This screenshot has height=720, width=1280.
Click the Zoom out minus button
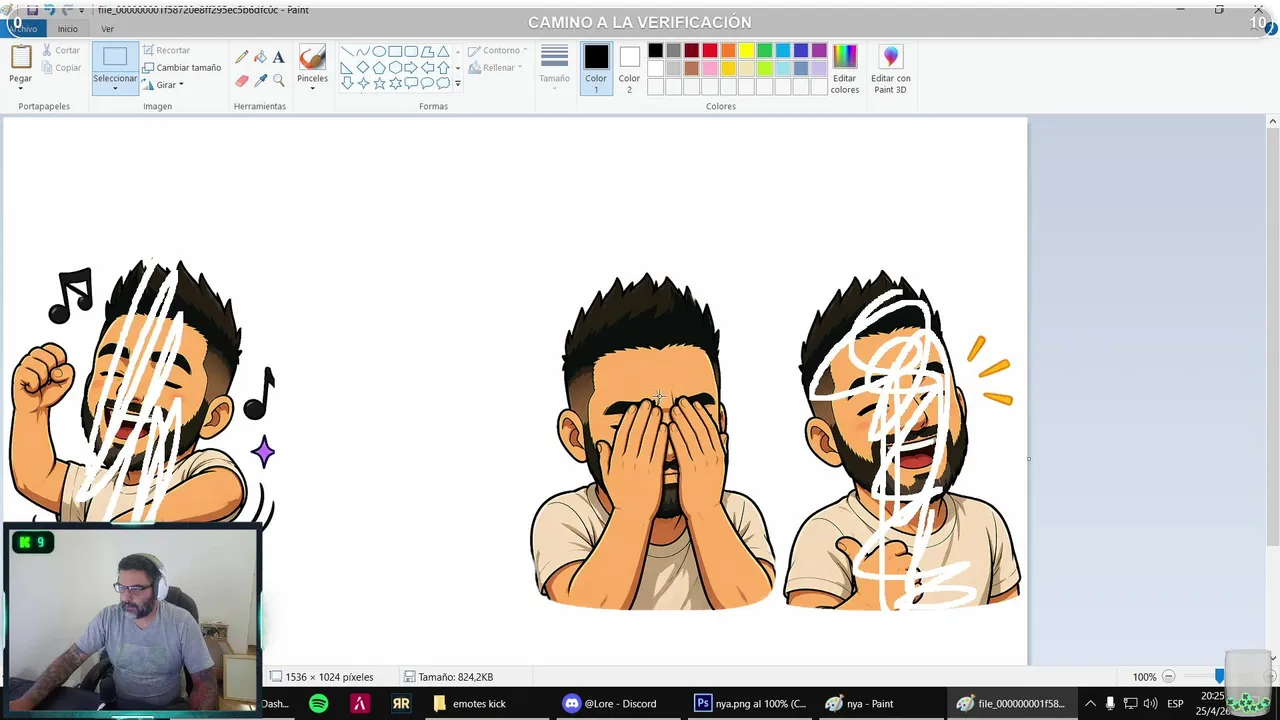click(1168, 677)
